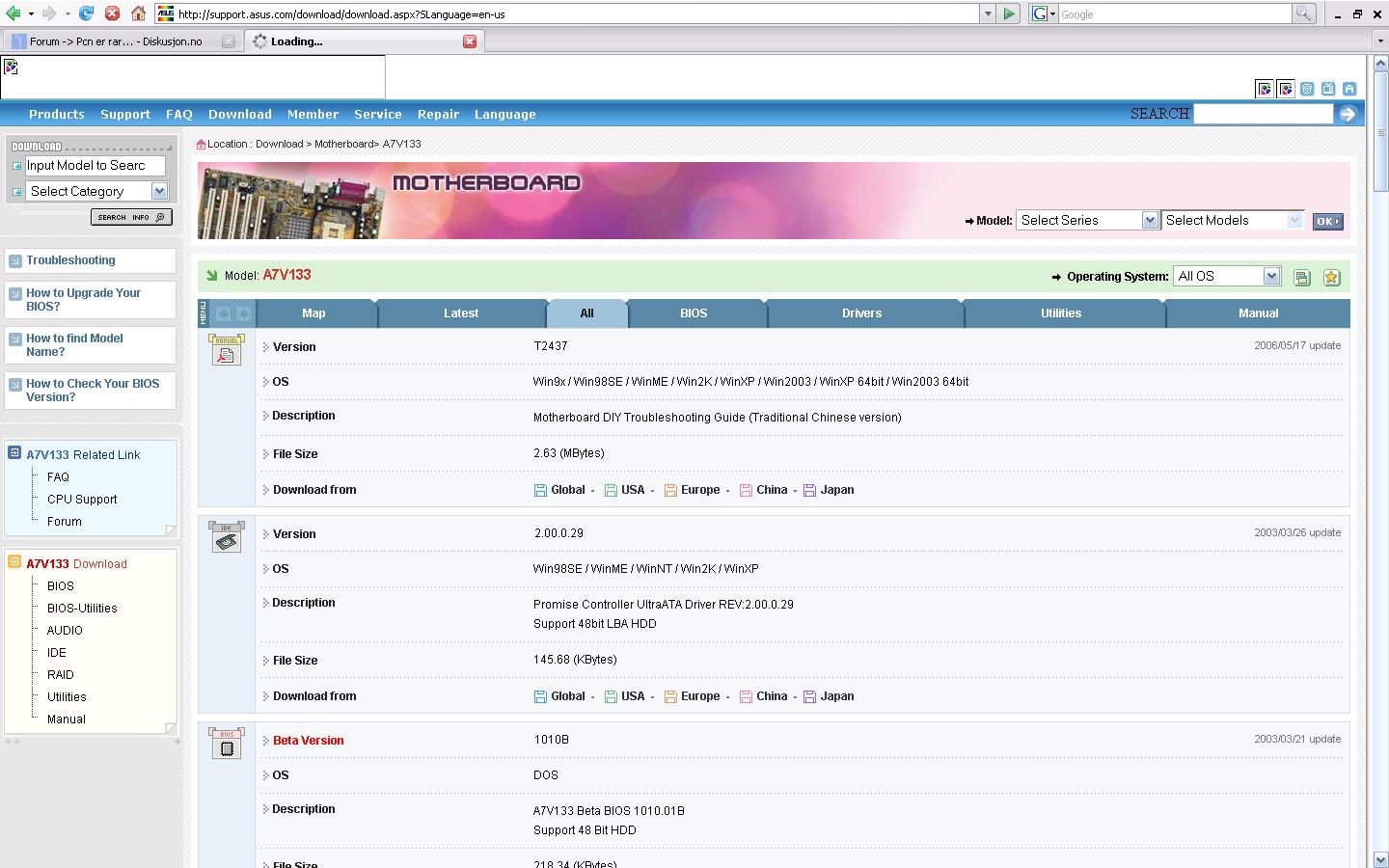Image resolution: width=1389 pixels, height=868 pixels.
Task: Download T2437 manual from Japan server
Action: (x=829, y=490)
